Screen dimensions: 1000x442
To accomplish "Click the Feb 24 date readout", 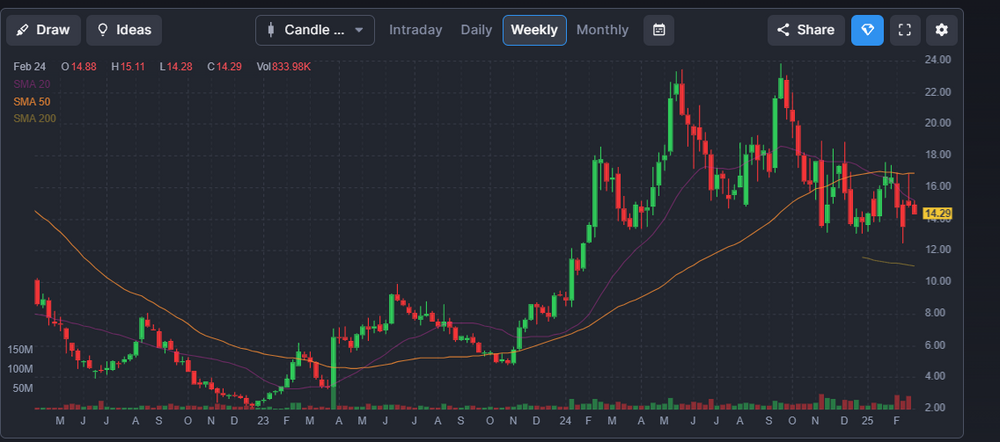I will tap(31, 66).
